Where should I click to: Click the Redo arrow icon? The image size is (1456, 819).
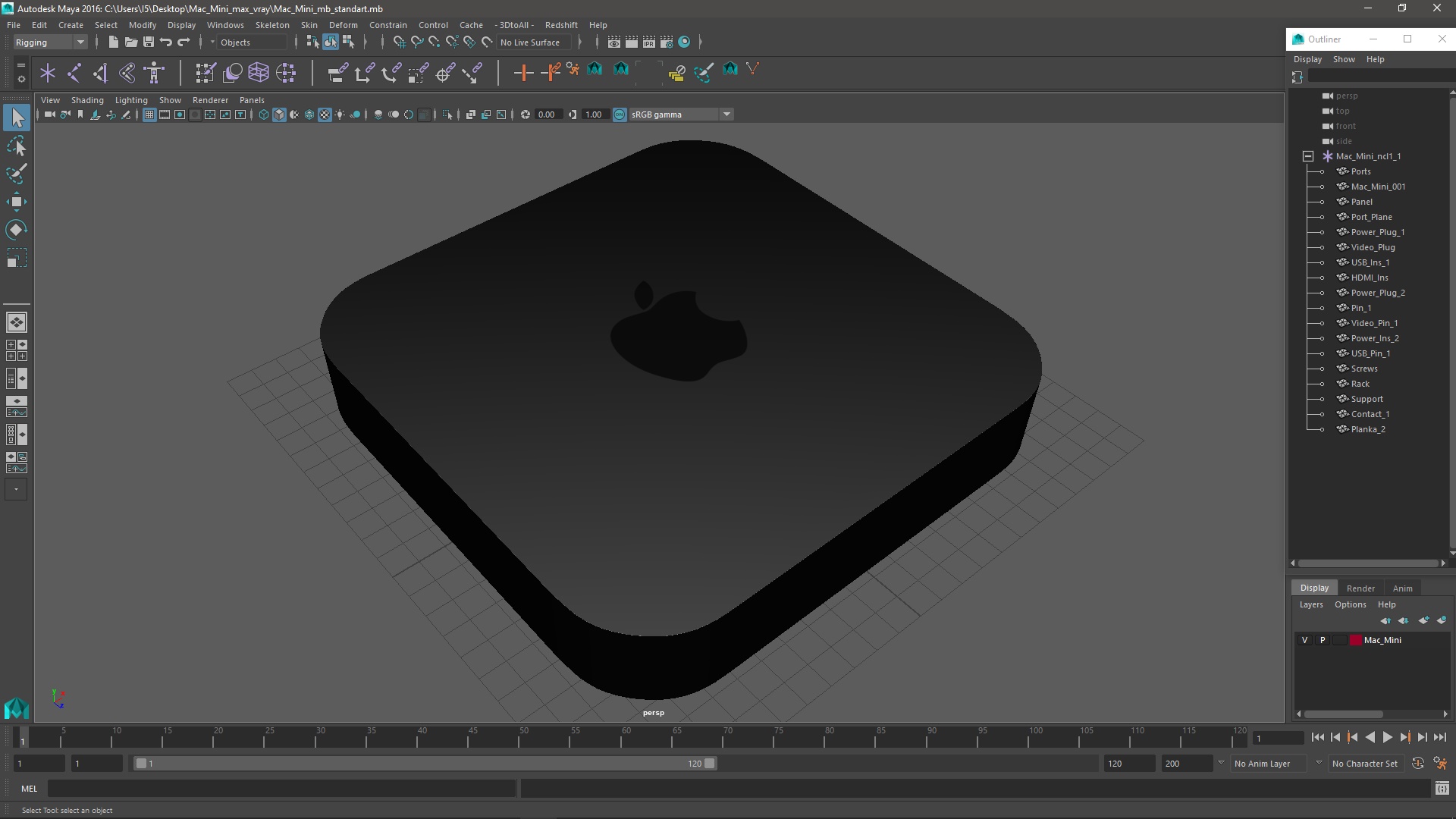(184, 42)
